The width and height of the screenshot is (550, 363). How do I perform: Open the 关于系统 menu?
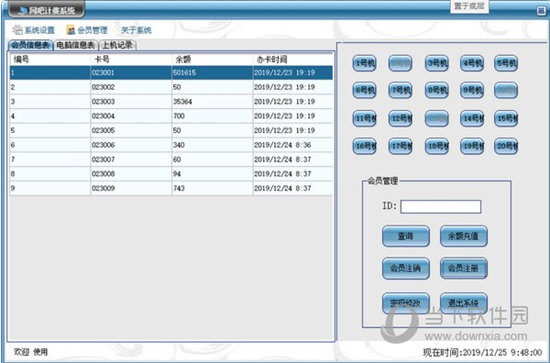tap(136, 30)
